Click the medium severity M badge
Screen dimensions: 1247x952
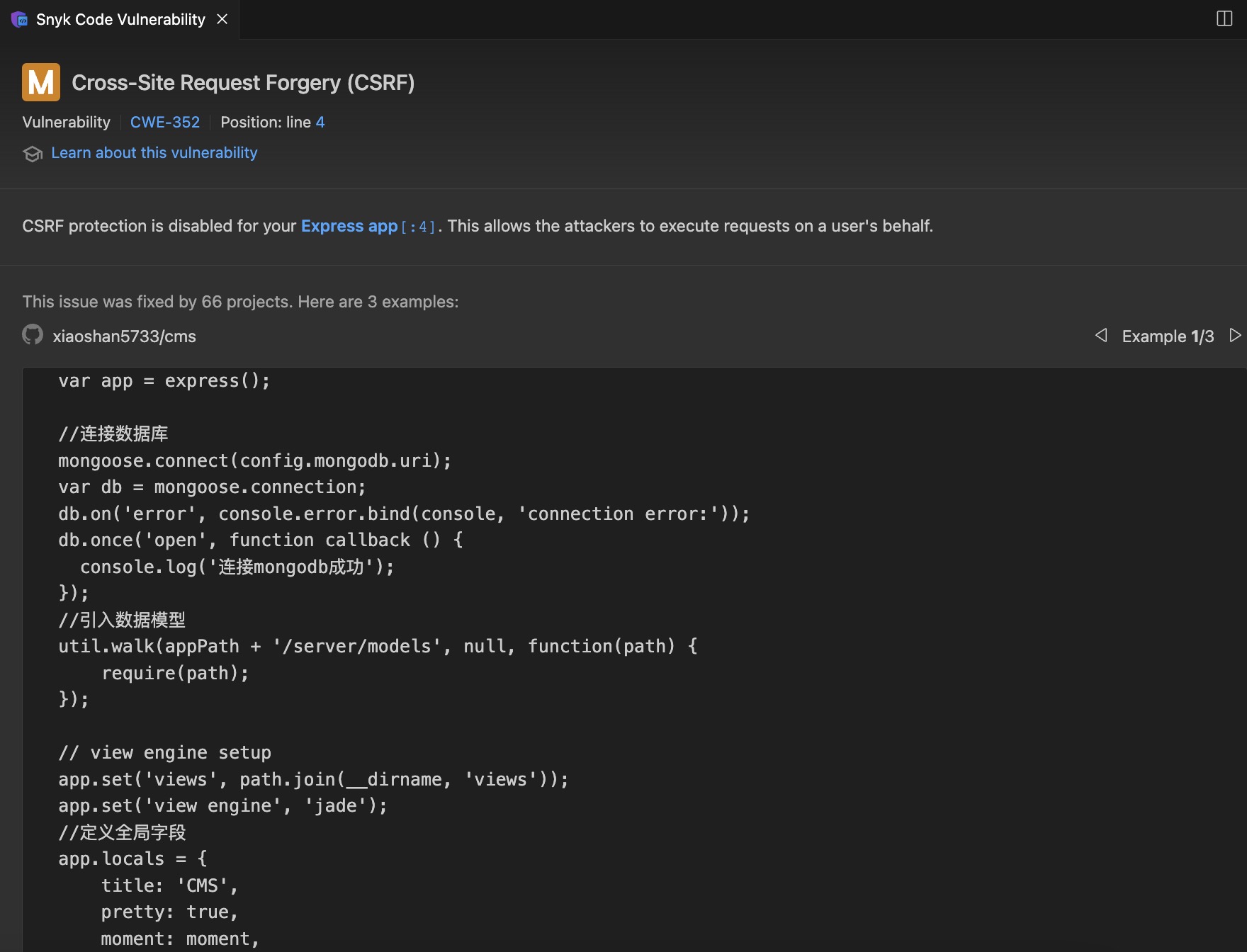[x=41, y=82]
